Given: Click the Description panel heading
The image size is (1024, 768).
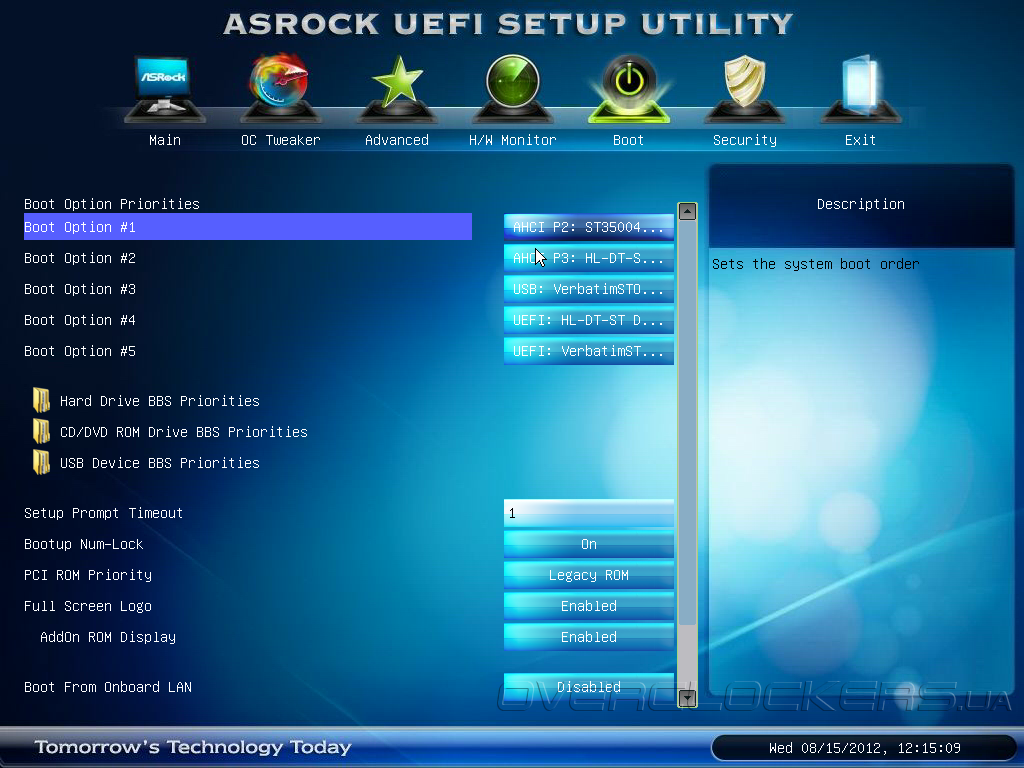Looking at the screenshot, I should coord(861,204).
